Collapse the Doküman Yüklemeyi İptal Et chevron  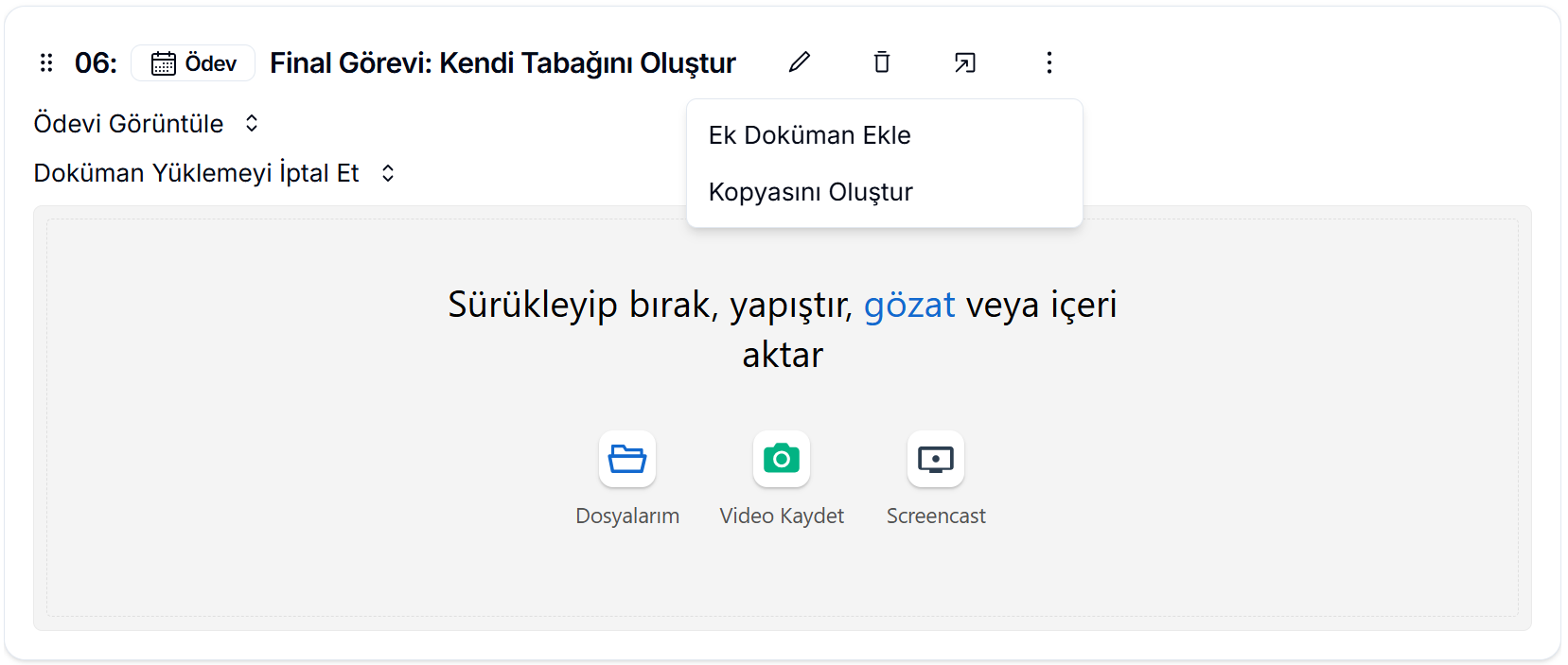[x=388, y=173]
